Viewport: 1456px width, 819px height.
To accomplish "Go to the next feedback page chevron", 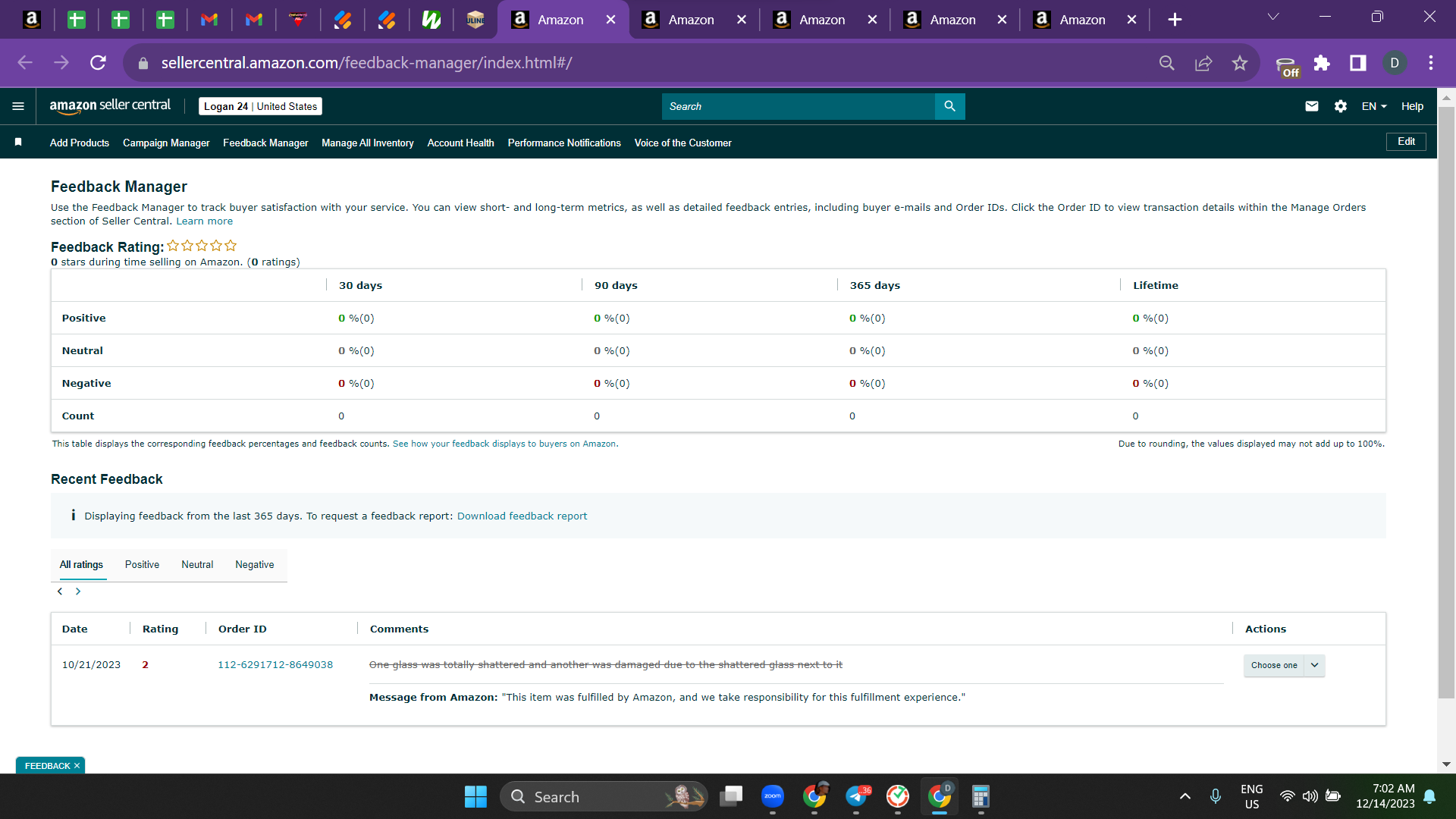I will tap(78, 591).
